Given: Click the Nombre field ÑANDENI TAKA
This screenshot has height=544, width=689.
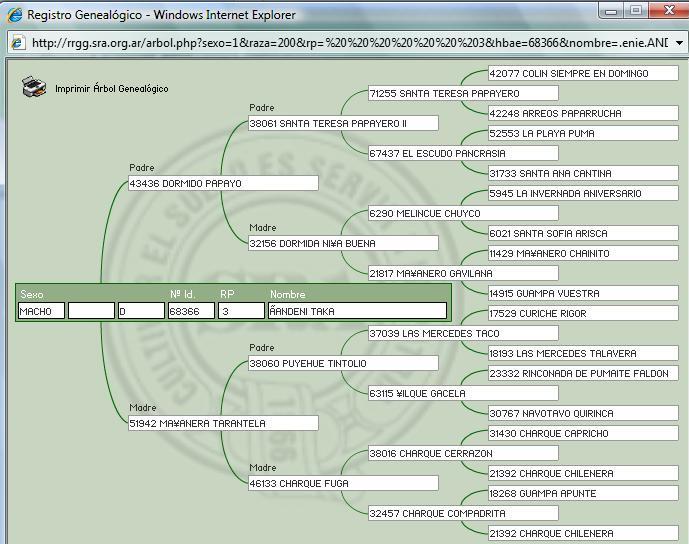Looking at the screenshot, I should pos(356,311).
